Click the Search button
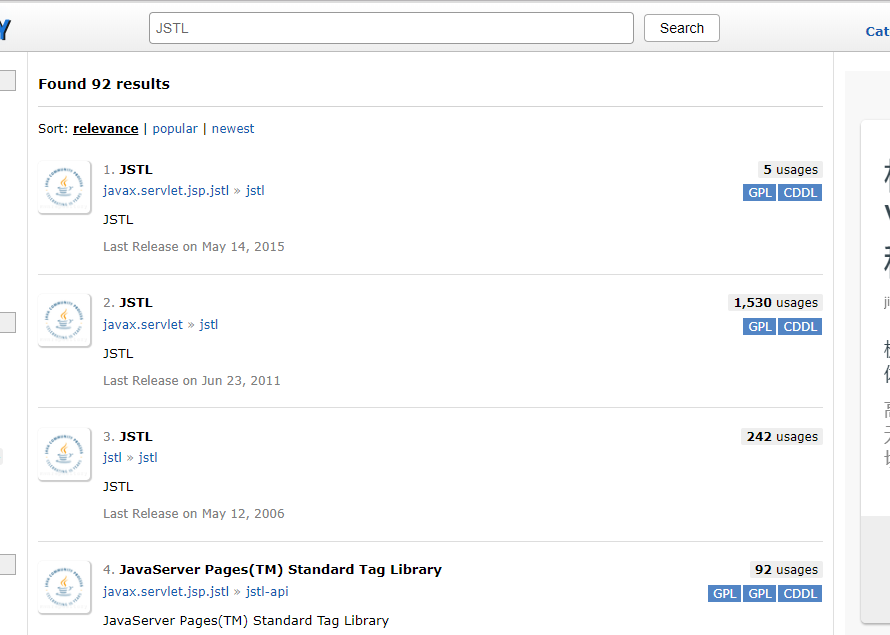Viewport: 890px width, 635px height. 681,28
